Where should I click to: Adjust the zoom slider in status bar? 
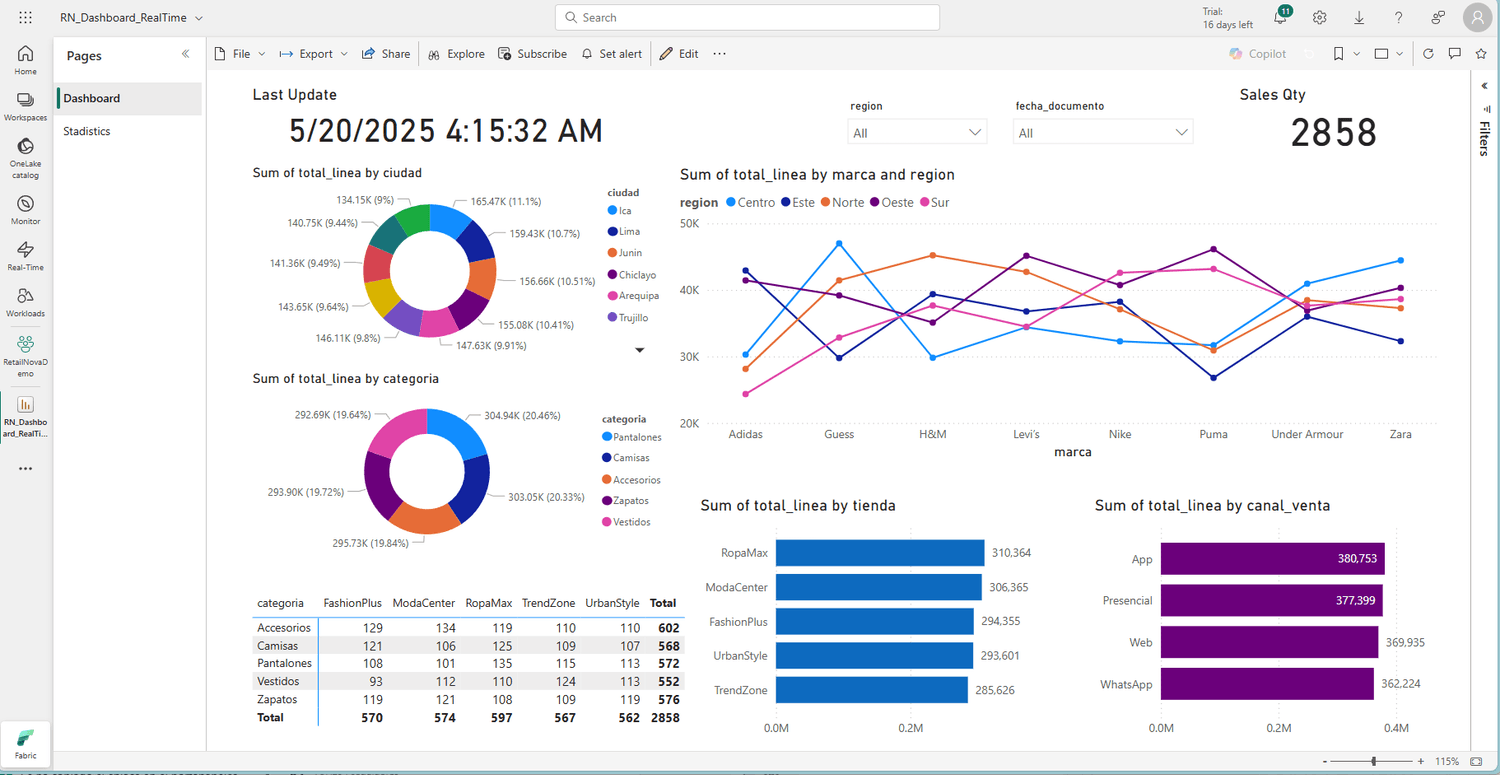1373,762
